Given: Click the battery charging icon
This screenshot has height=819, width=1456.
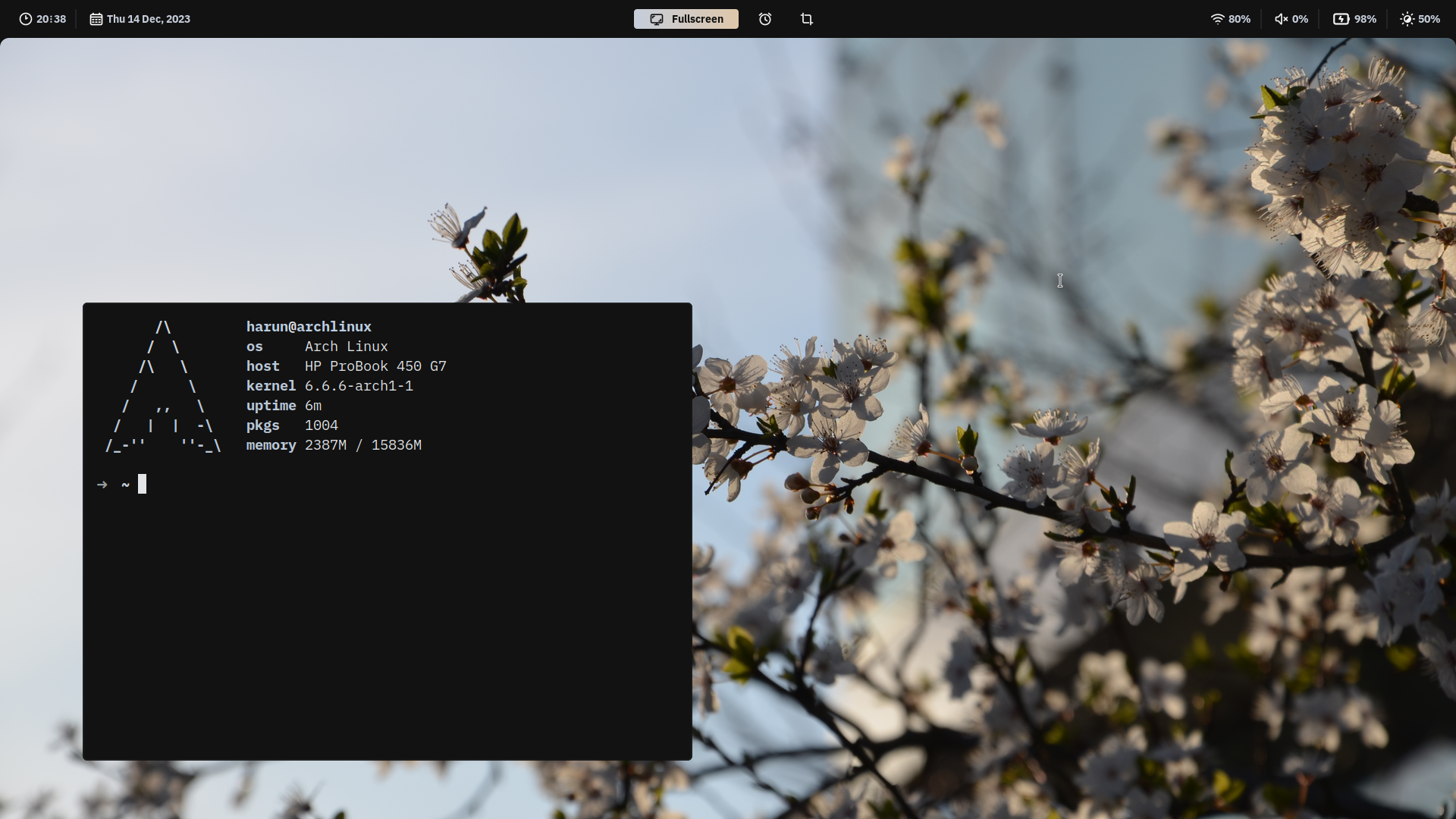Looking at the screenshot, I should [1341, 19].
